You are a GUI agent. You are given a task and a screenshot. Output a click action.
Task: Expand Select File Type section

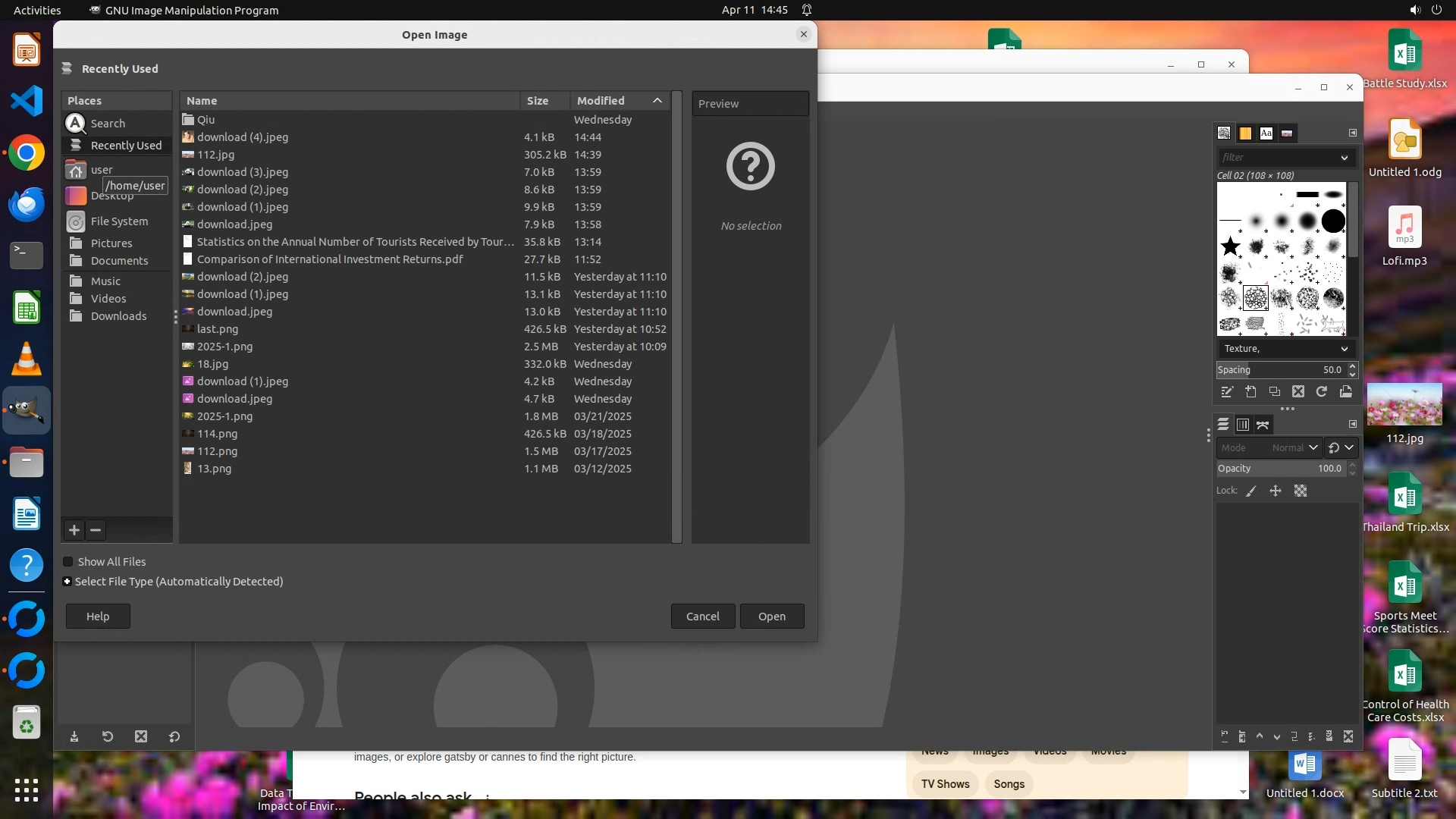[x=67, y=582]
